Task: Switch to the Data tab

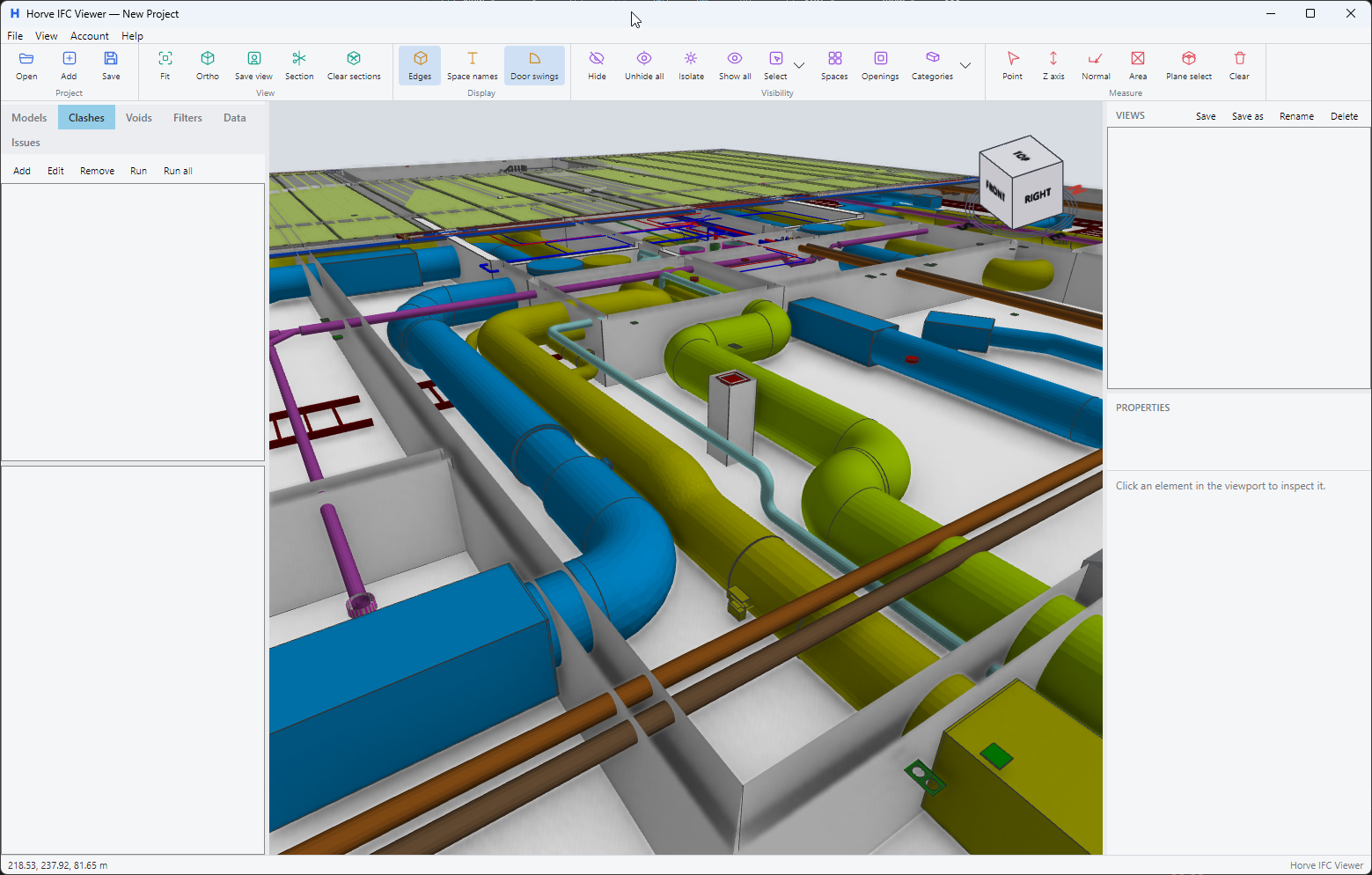Action: (234, 117)
